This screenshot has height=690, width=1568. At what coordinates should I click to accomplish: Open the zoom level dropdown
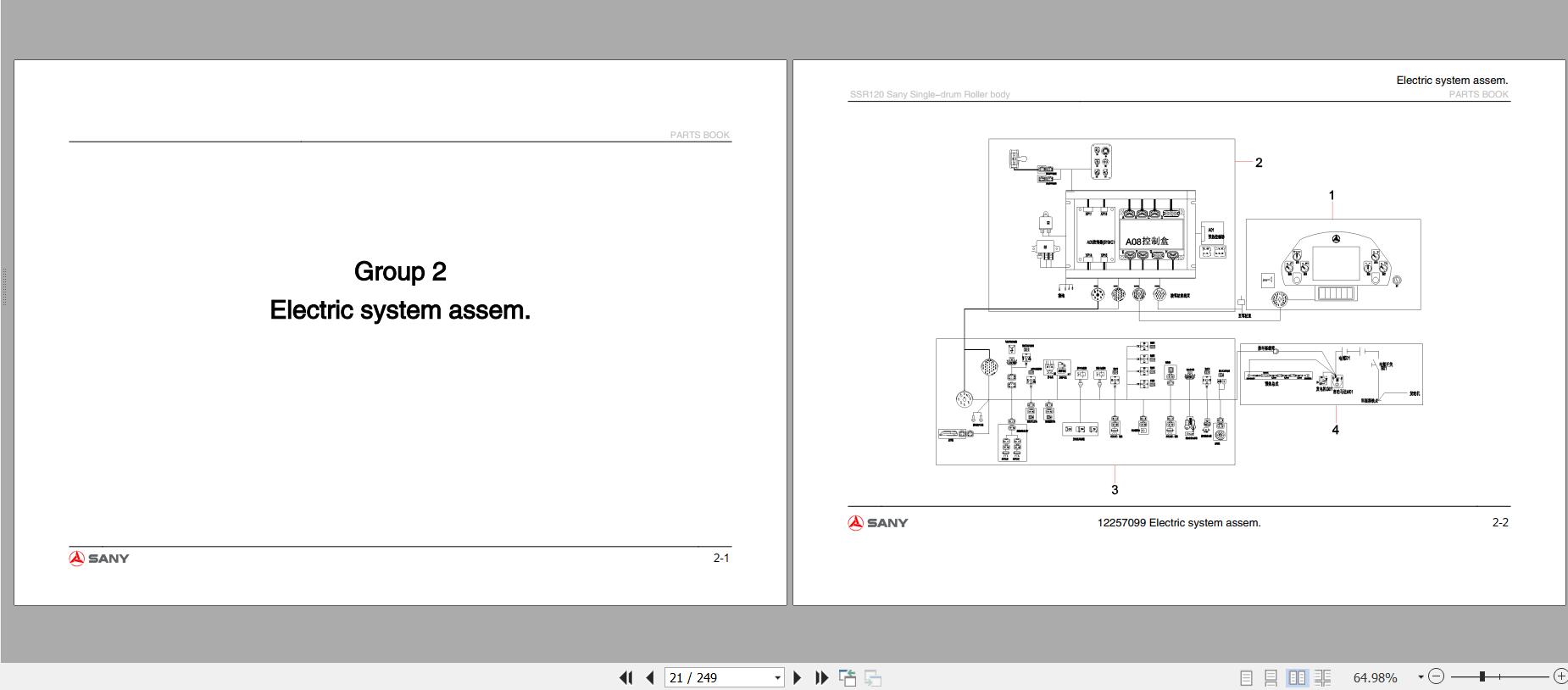coord(1421,677)
